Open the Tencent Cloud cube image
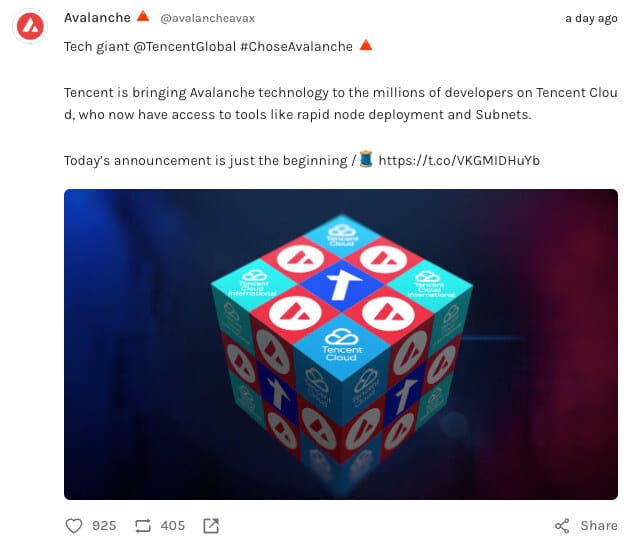The height and width of the screenshot is (539, 630). pos(341,344)
